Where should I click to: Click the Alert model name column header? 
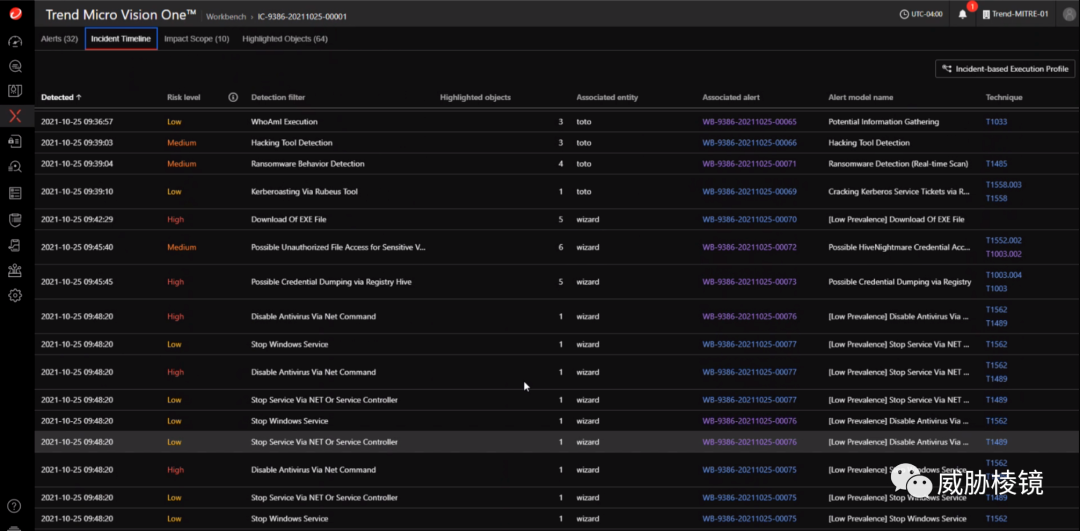click(x=860, y=97)
